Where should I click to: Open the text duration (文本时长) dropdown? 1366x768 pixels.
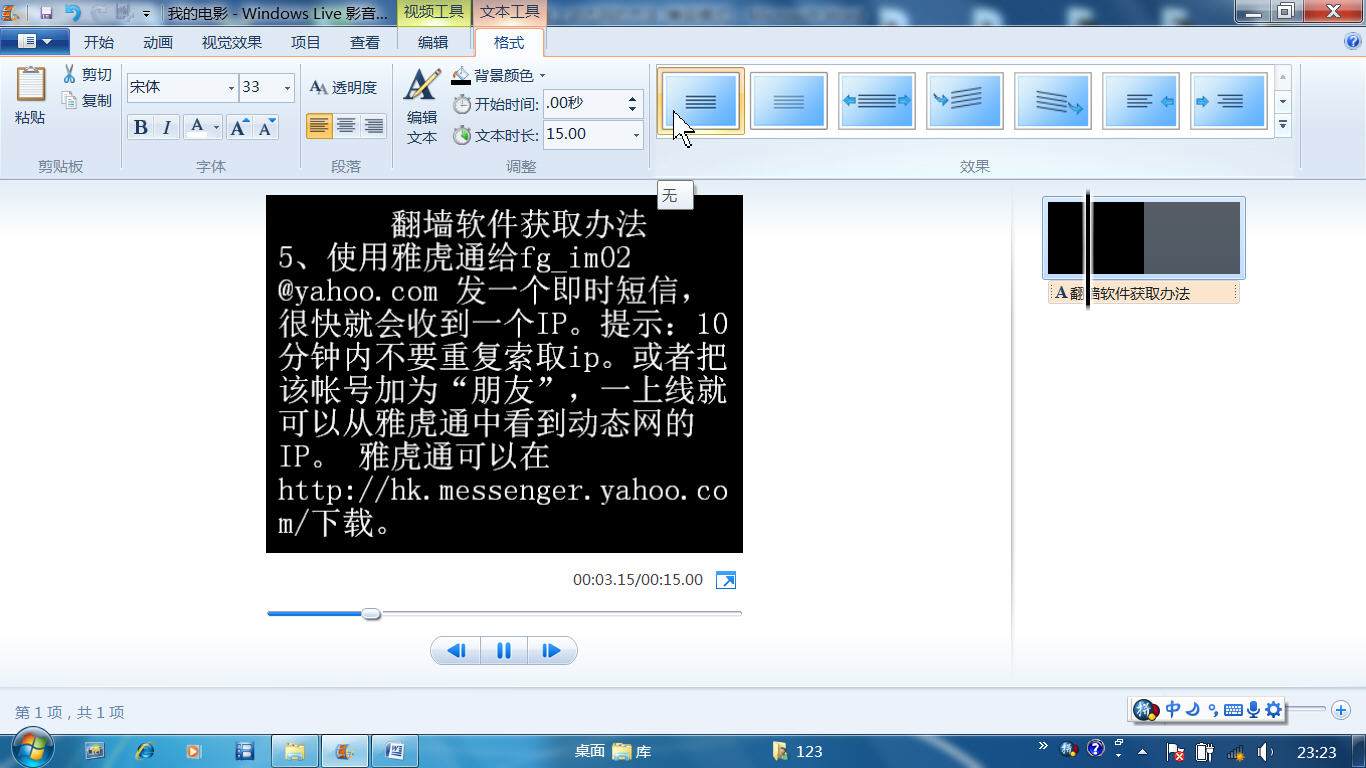click(635, 134)
